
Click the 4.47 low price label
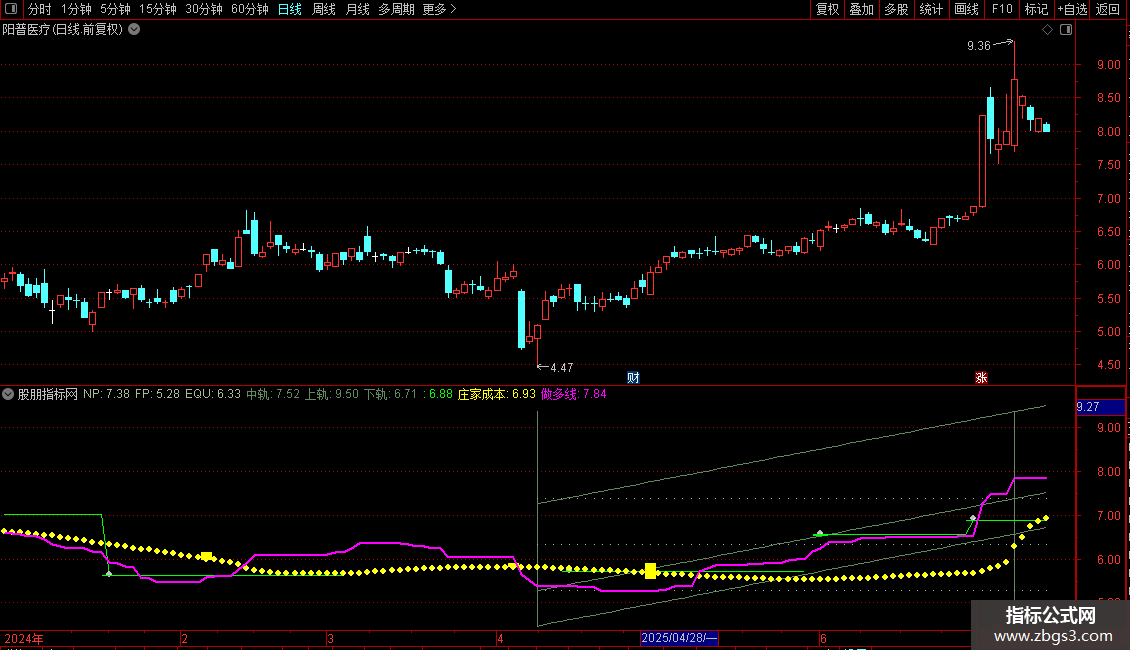point(561,368)
